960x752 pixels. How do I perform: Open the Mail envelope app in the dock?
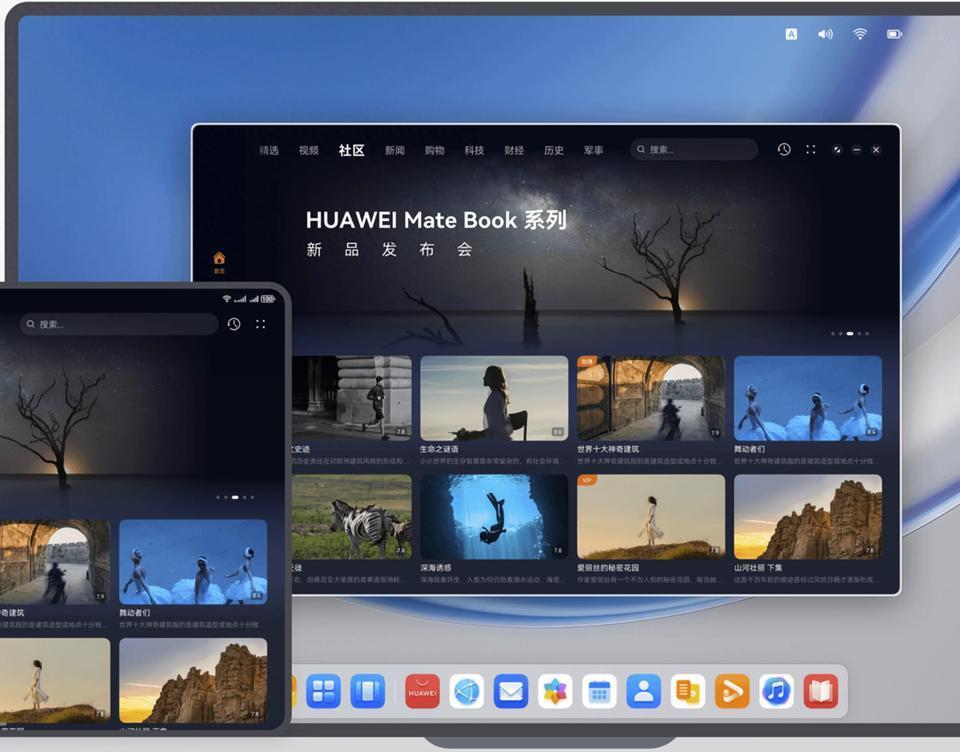click(x=511, y=691)
